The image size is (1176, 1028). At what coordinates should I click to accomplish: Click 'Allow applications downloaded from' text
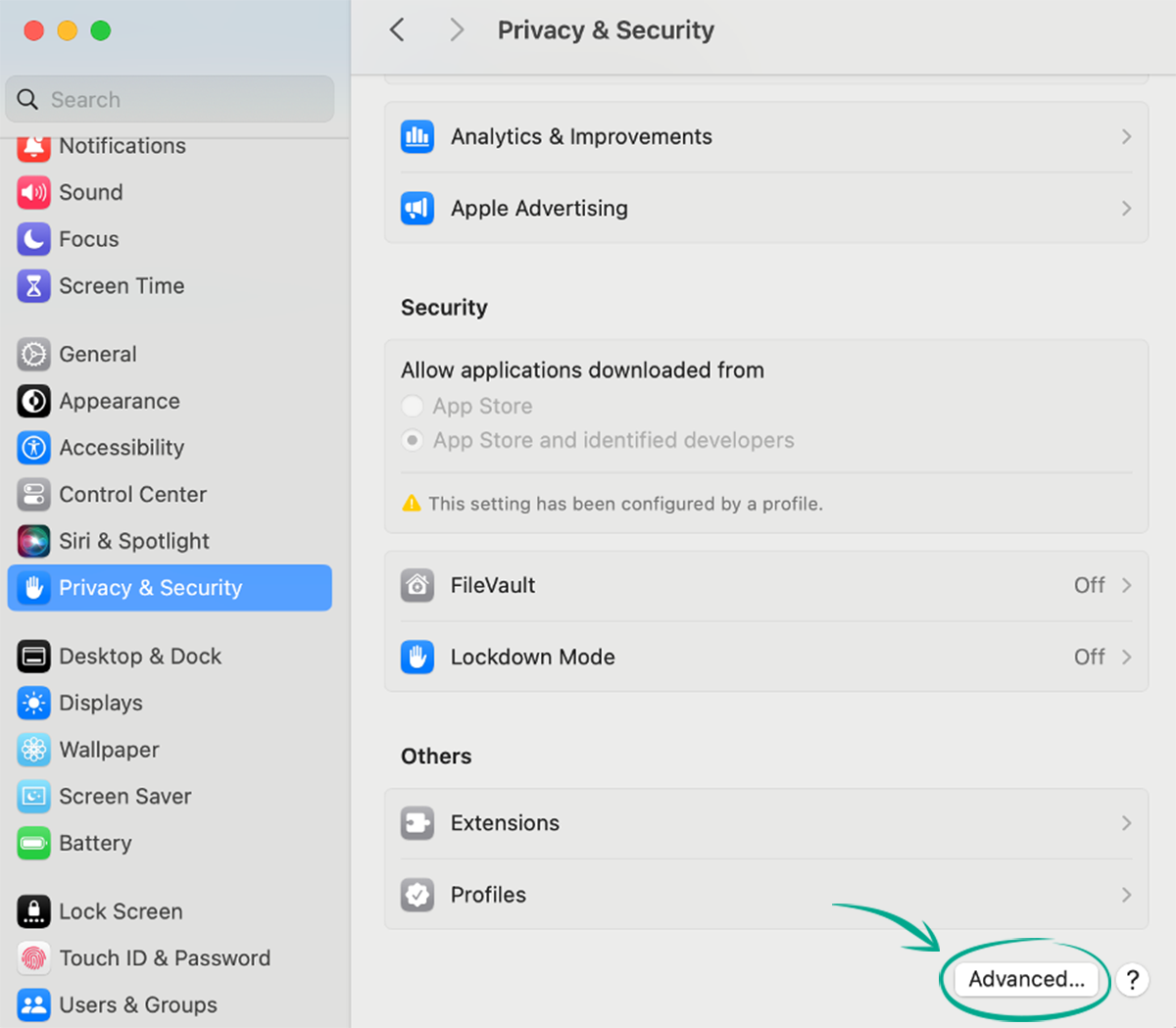(582, 370)
